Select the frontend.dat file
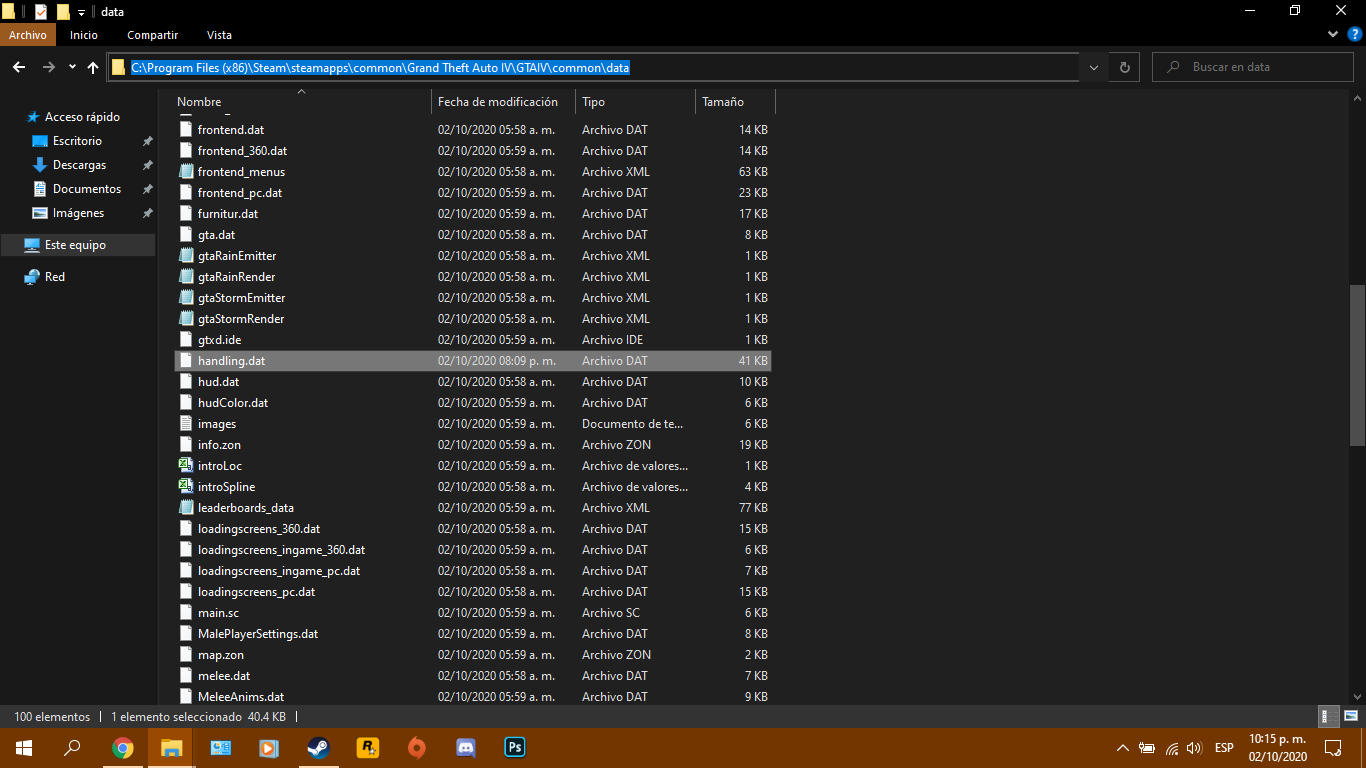 pos(473,130)
